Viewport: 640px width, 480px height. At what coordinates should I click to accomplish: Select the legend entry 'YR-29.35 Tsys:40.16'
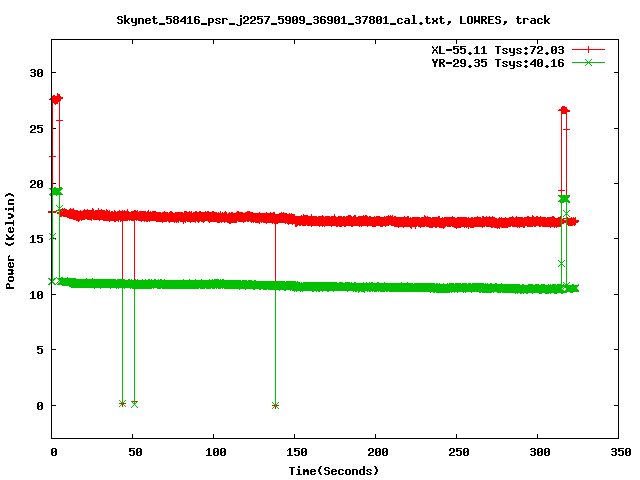click(498, 63)
